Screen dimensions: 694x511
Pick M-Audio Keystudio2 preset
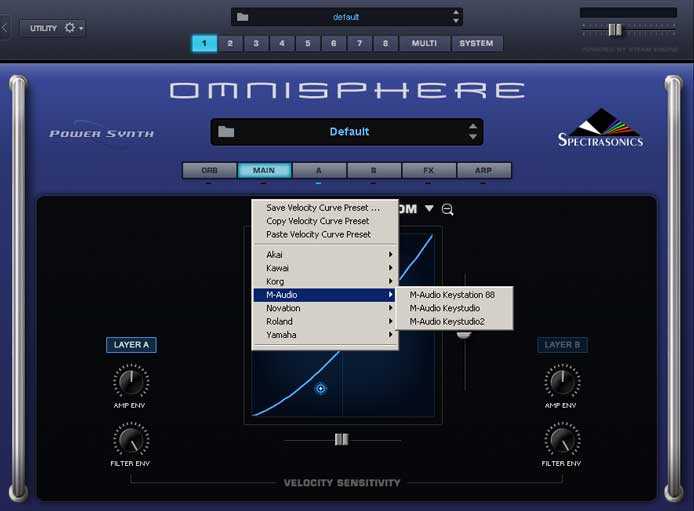[x=455, y=322]
